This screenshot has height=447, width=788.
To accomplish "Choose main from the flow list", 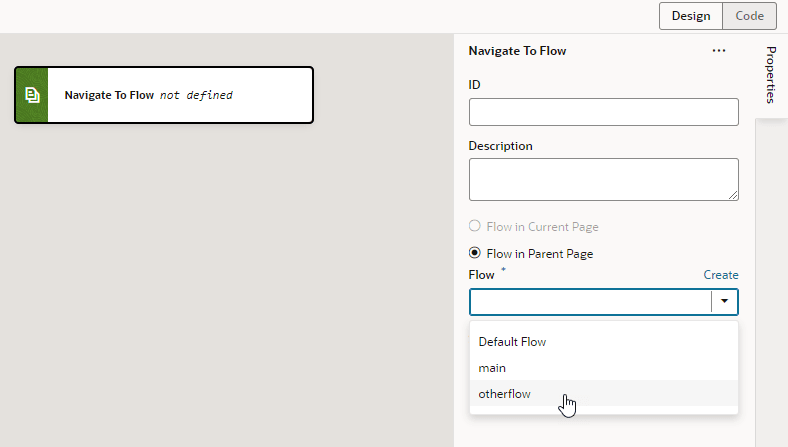I will pyautogui.click(x=492, y=368).
